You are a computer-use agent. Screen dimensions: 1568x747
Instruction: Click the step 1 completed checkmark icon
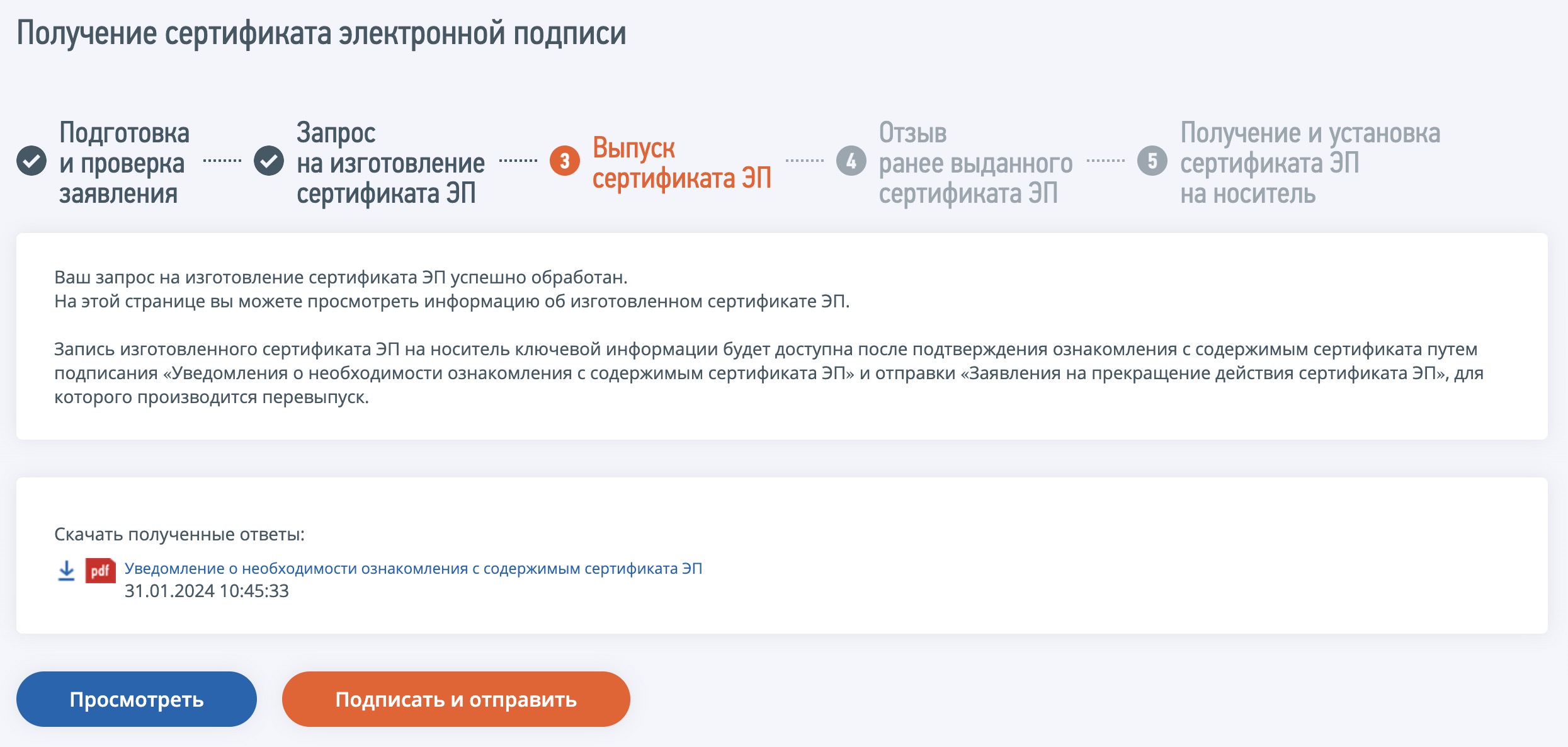(x=31, y=161)
